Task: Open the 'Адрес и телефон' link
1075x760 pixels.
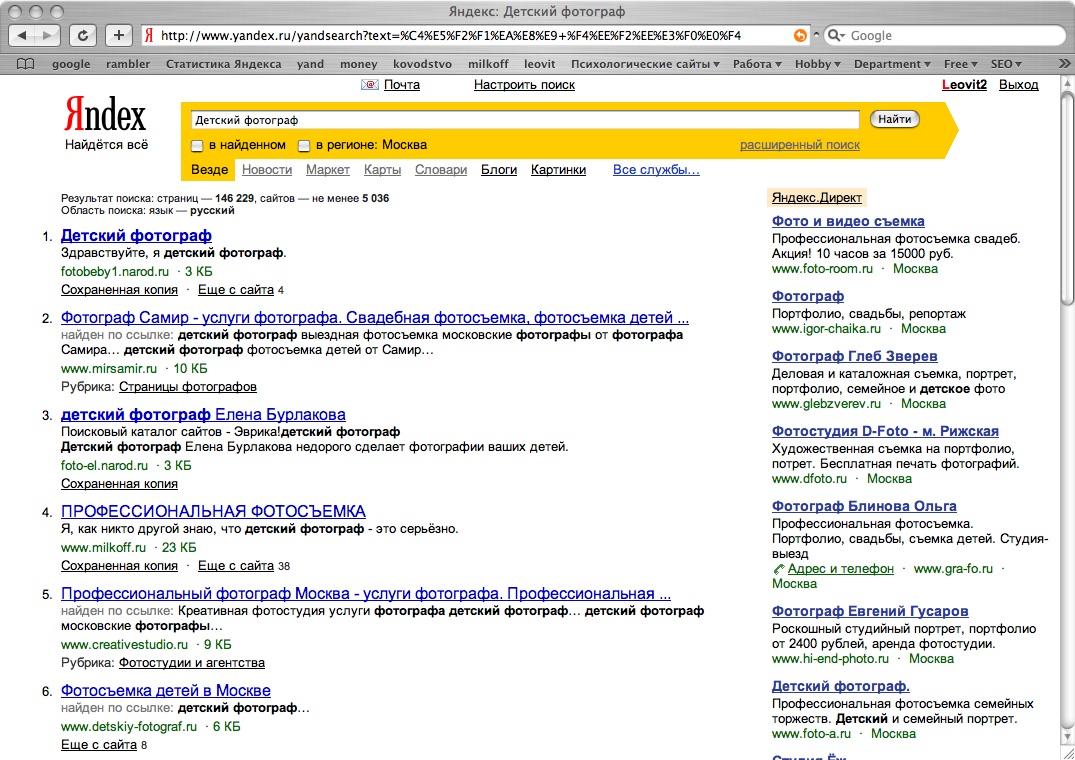Action: (841, 569)
